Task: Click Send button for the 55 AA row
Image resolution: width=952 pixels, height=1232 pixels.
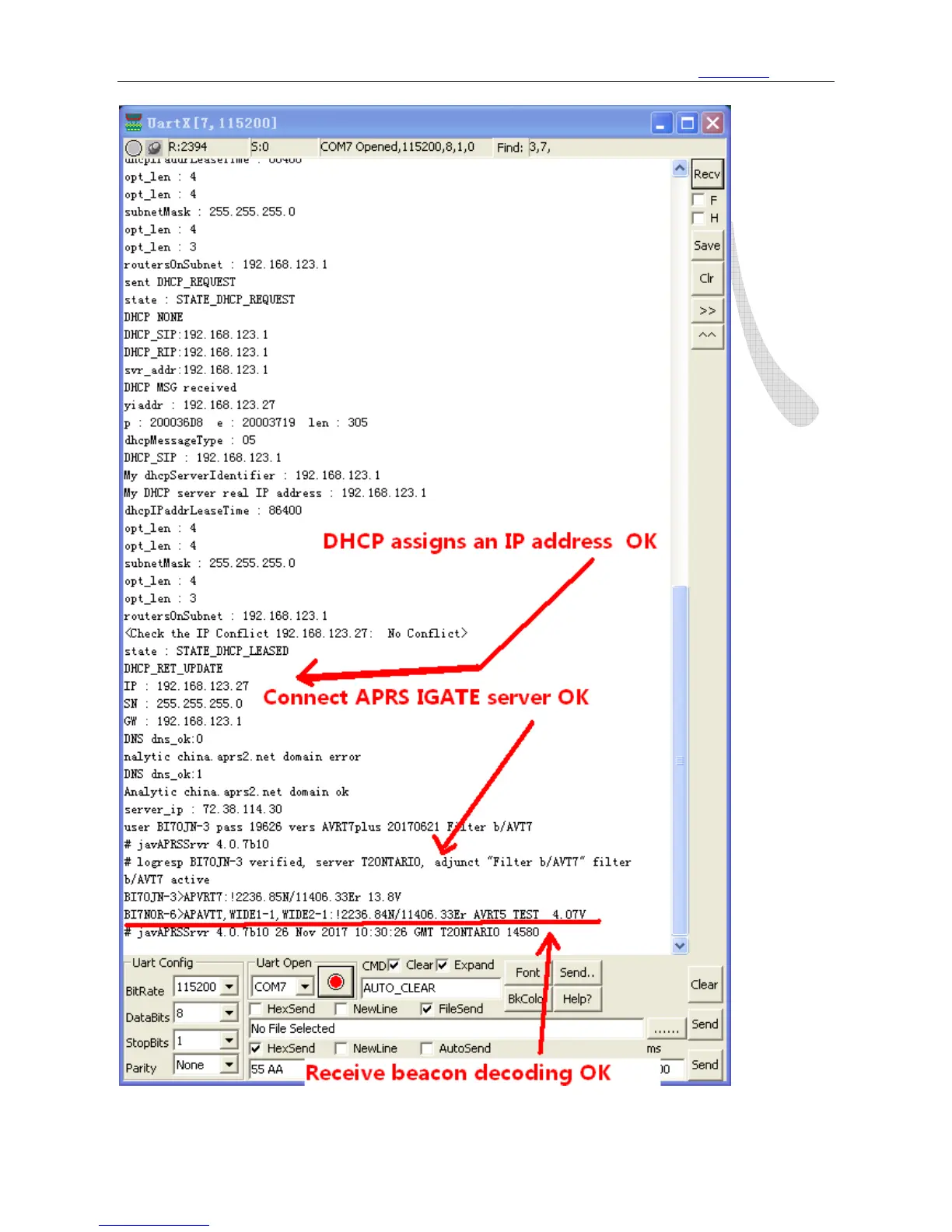Action: (705, 1065)
